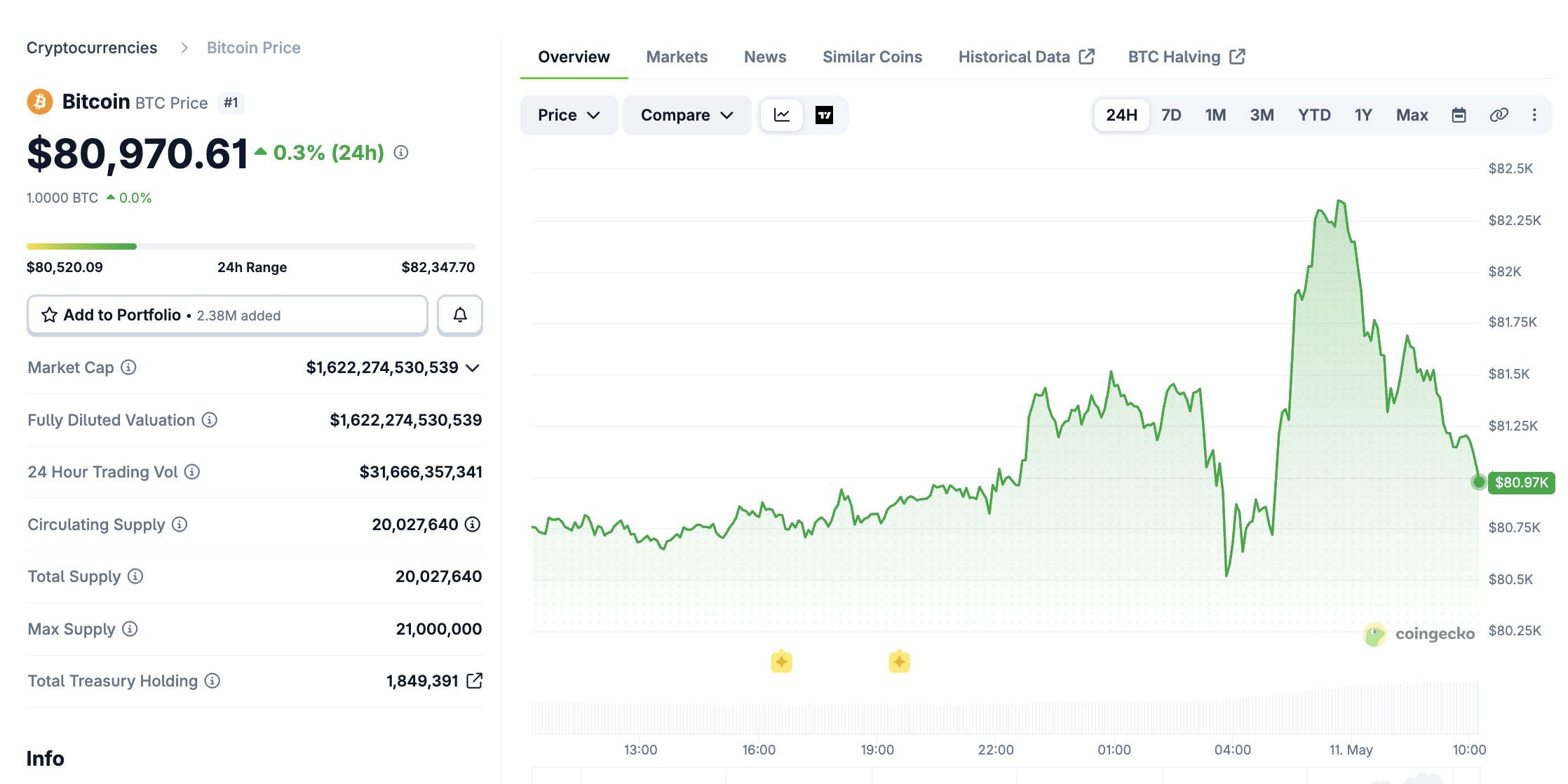Open the Compare dropdown
Viewport: 1568px width, 784px height.
[x=687, y=115]
